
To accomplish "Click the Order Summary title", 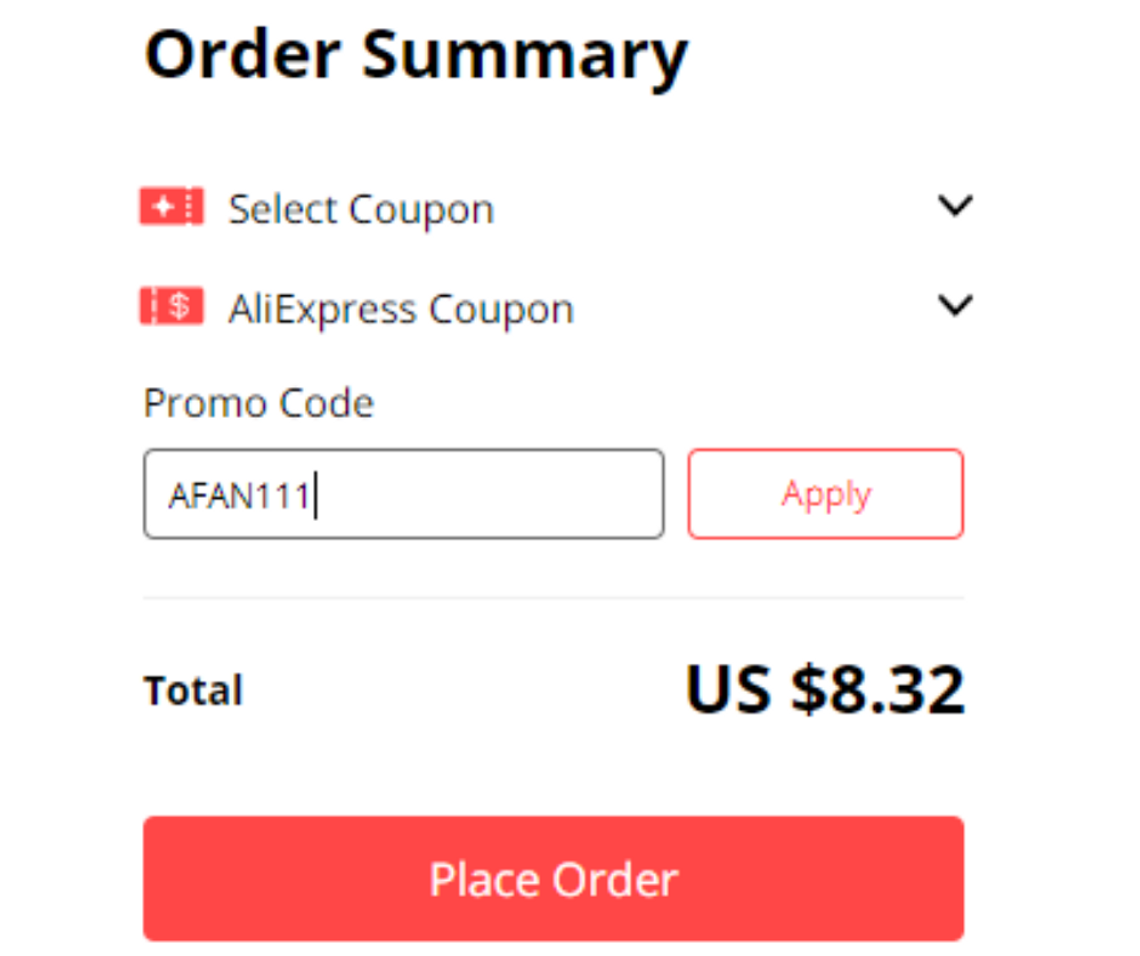I will [416, 53].
